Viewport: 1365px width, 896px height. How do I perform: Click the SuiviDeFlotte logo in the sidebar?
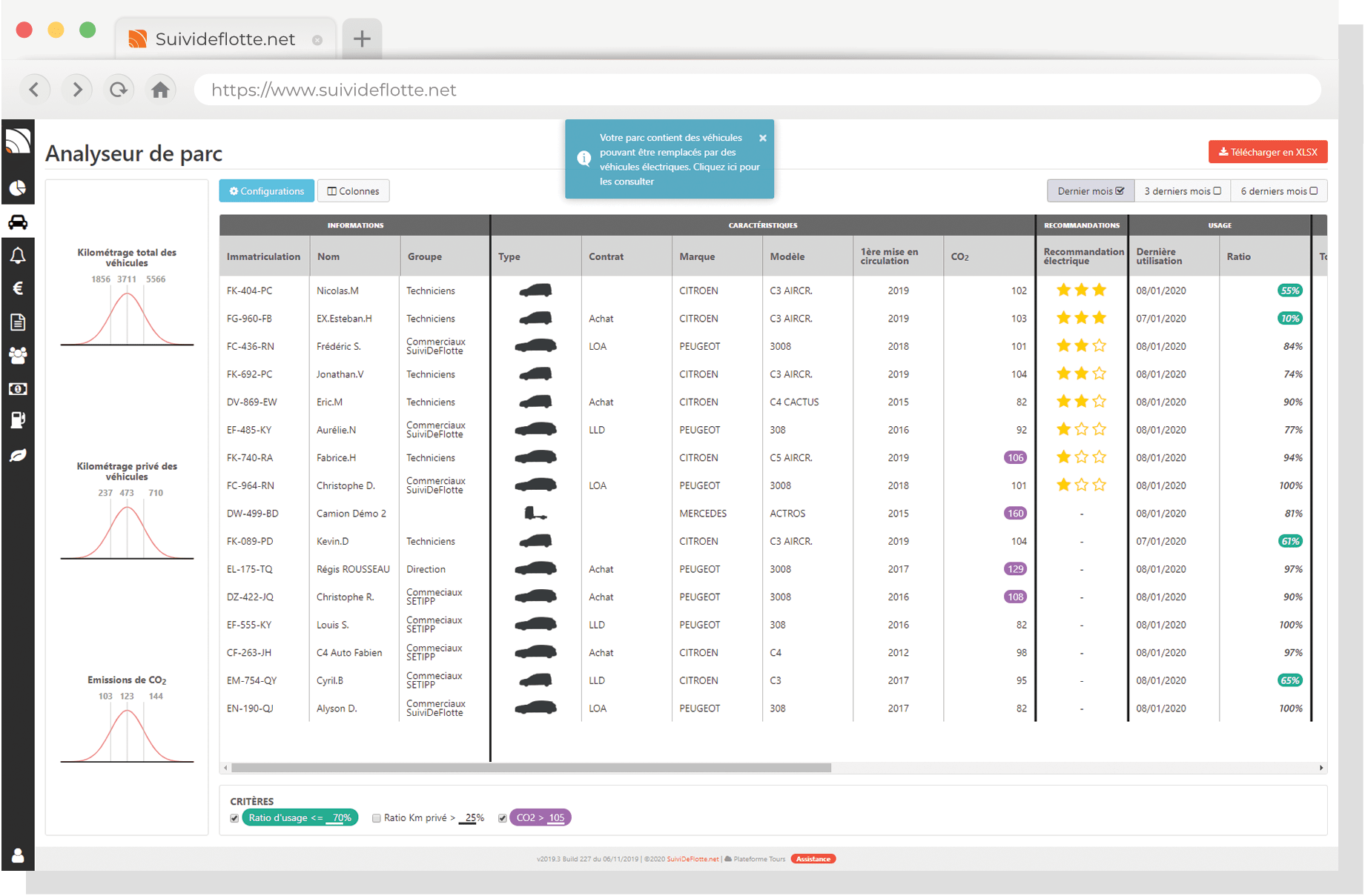click(18, 141)
